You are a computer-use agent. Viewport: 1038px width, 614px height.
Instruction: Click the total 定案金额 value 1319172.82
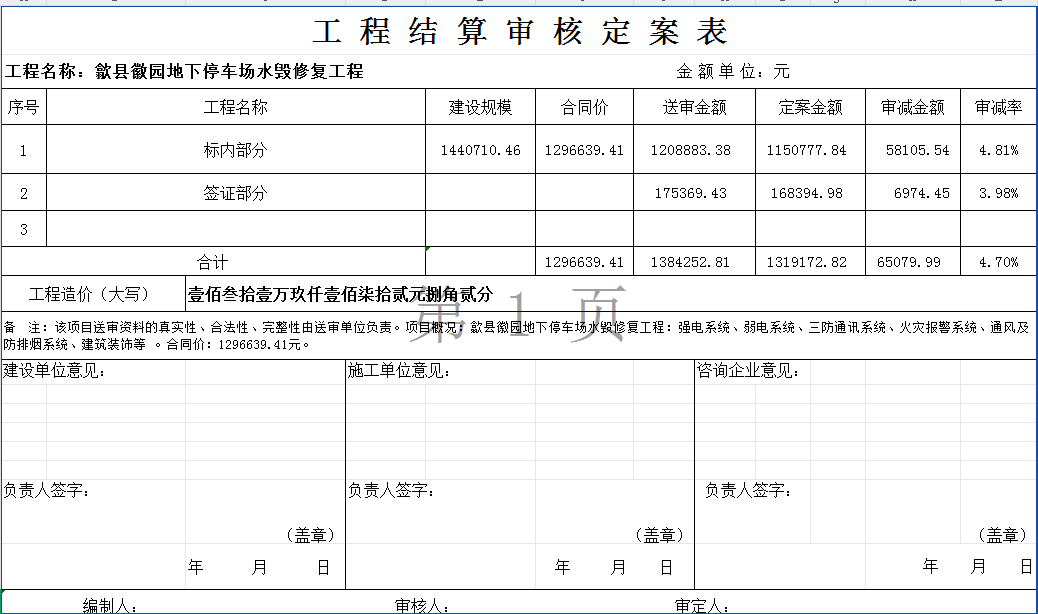pyautogui.click(x=807, y=262)
